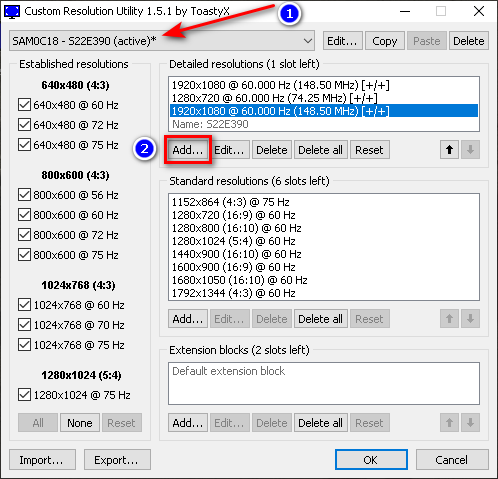The image size is (498, 479).
Task: Add a standard resolution
Action: 188,319
